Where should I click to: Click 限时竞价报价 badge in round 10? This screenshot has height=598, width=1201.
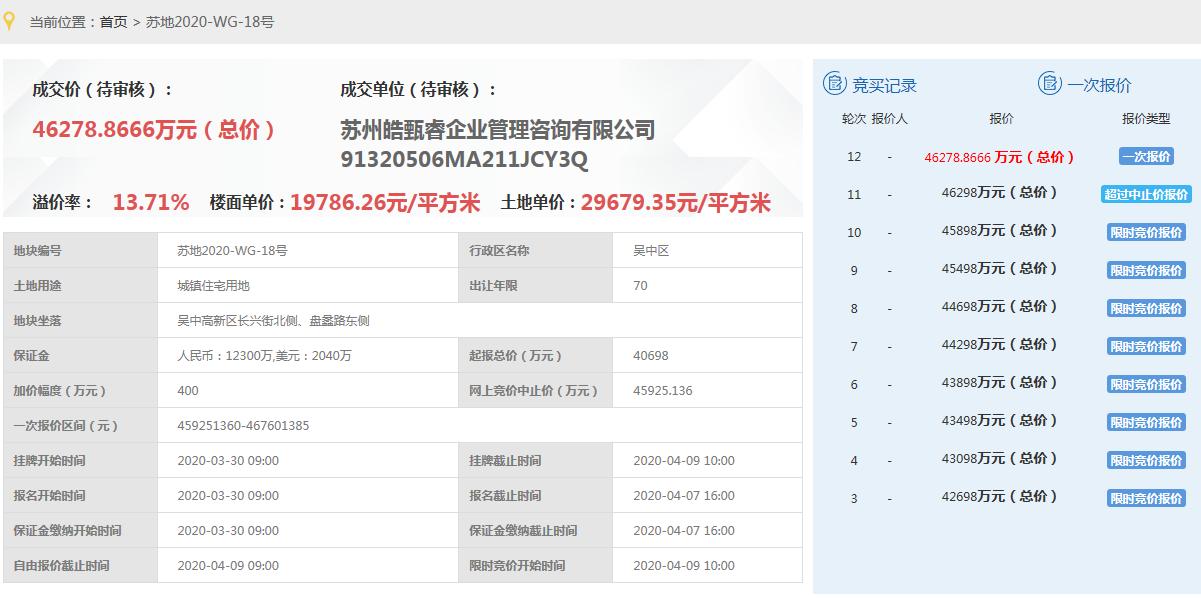pos(1146,233)
